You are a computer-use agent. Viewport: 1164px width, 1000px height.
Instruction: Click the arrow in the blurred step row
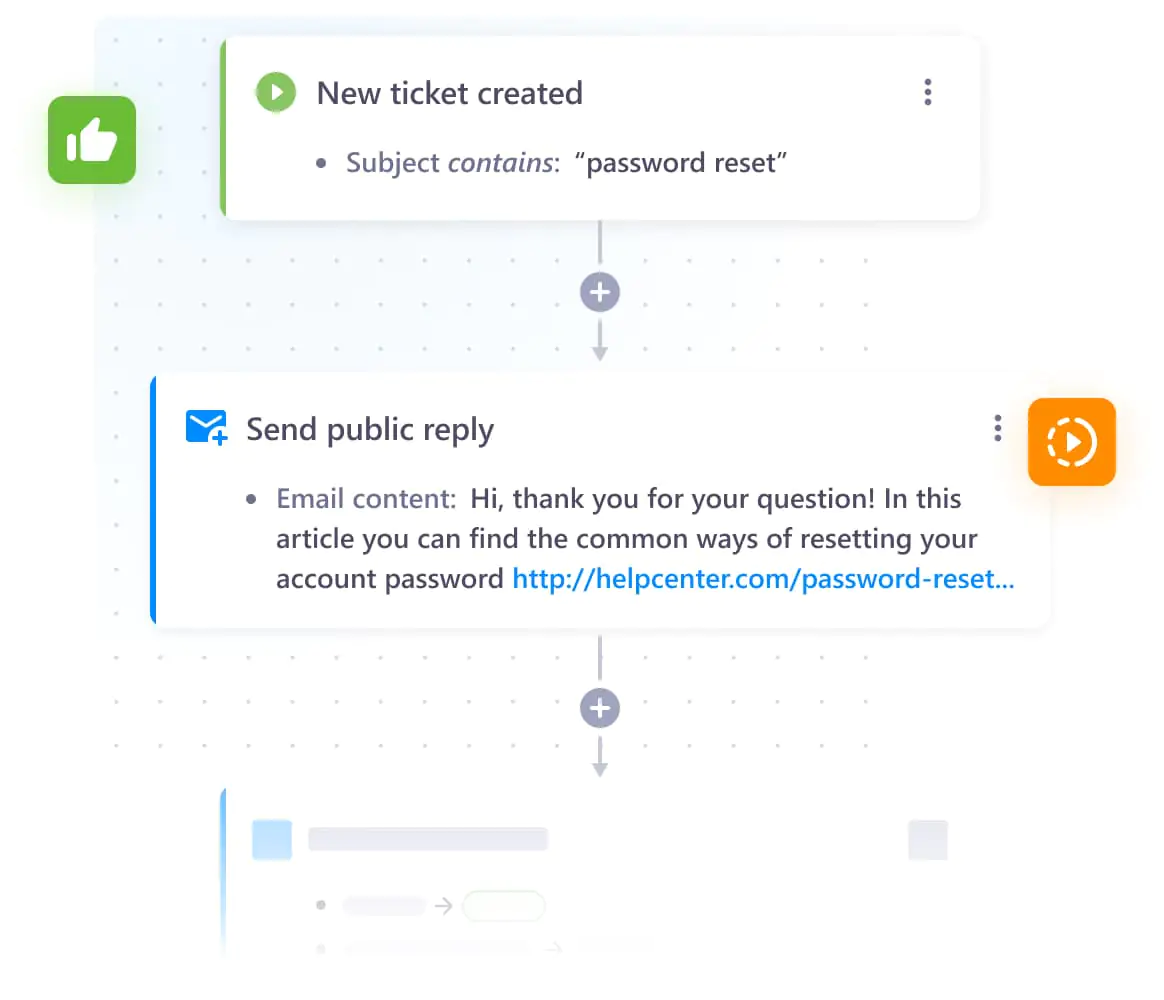(x=444, y=906)
